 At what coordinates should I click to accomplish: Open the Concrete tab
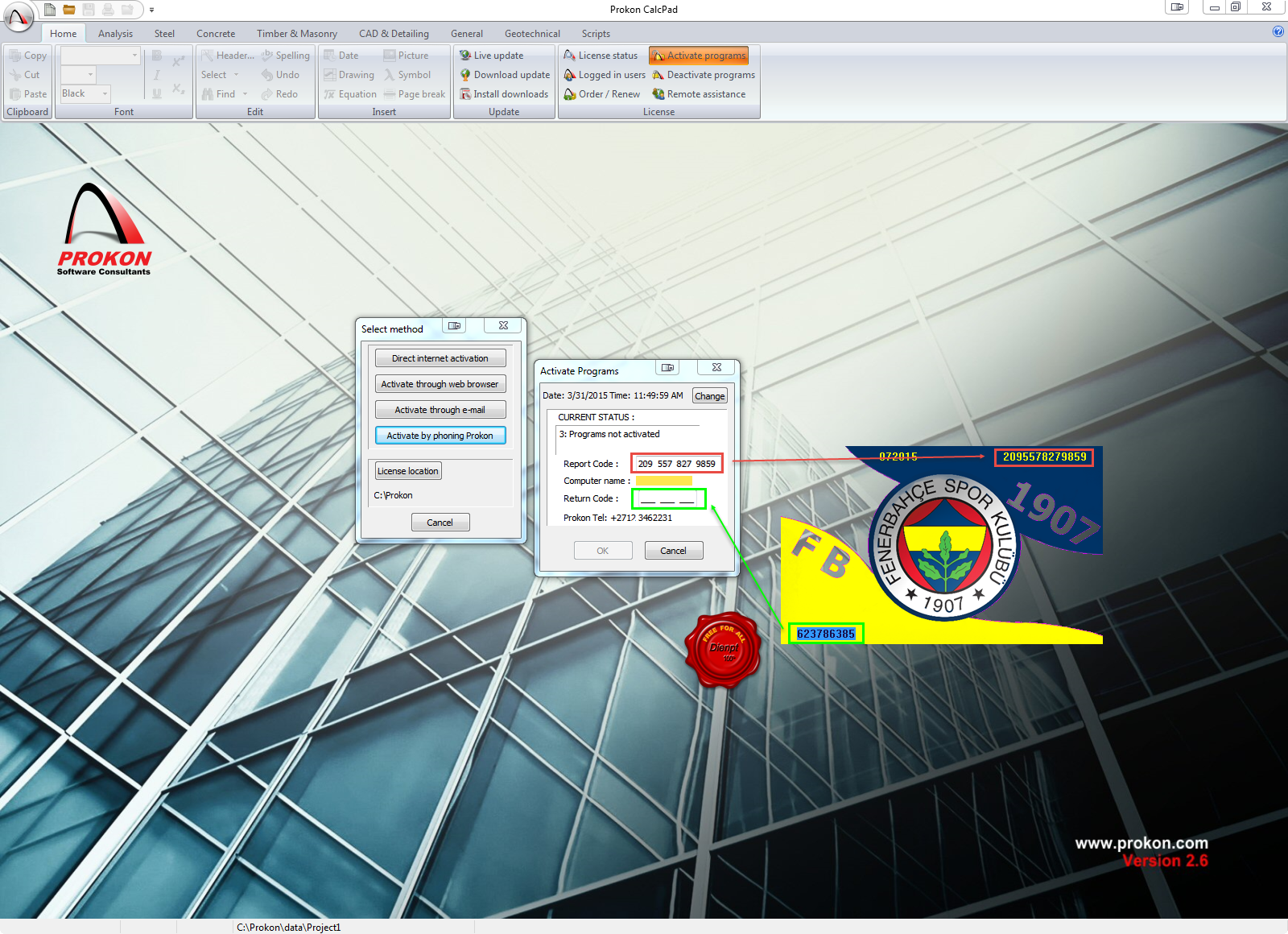(216, 34)
